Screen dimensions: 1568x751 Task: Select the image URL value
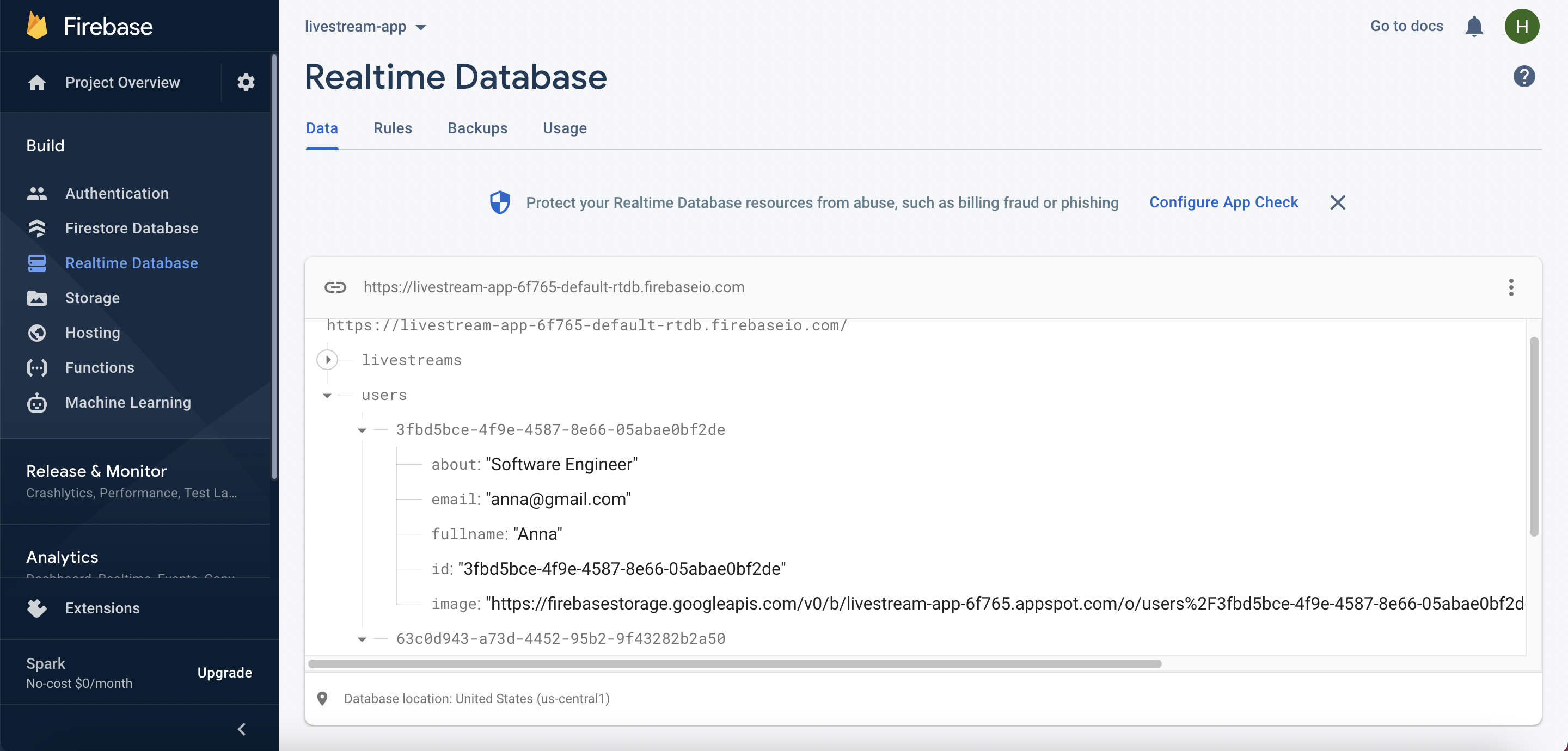coord(1005,604)
